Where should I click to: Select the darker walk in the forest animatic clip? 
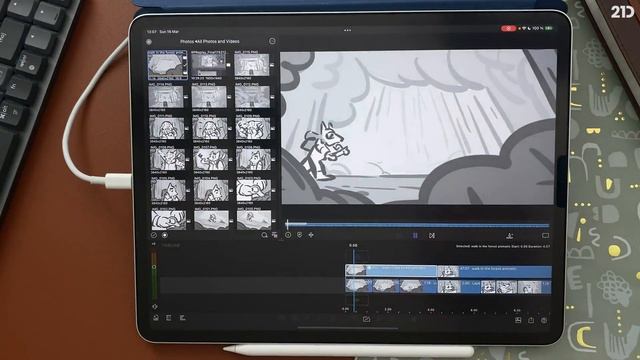coord(494,271)
